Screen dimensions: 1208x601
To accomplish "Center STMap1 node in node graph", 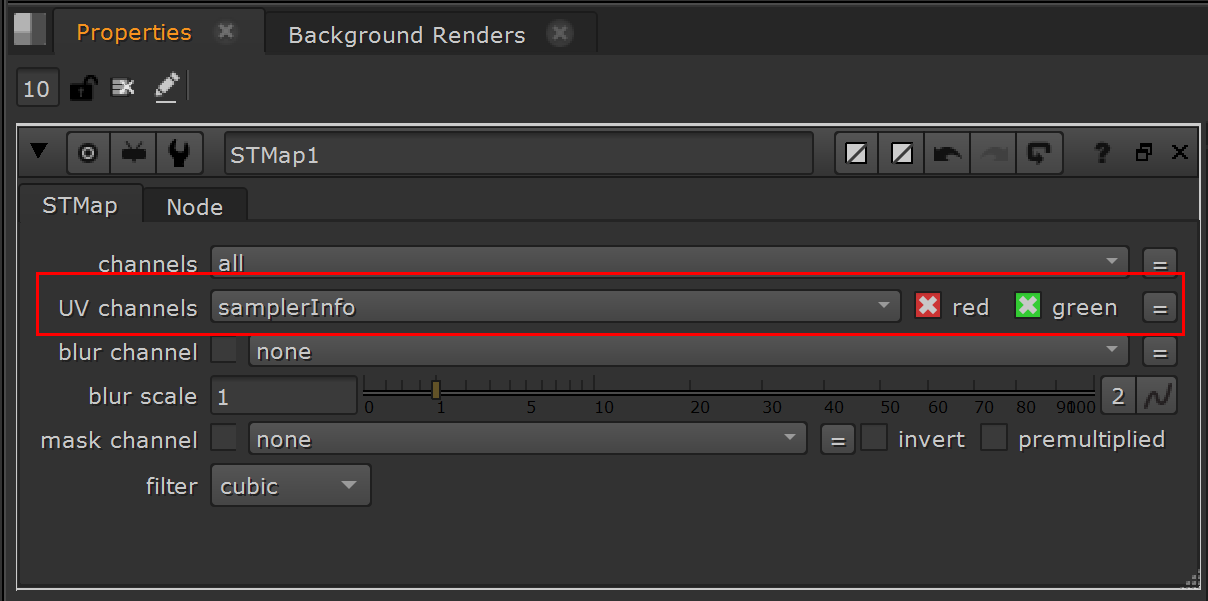I will coord(88,153).
